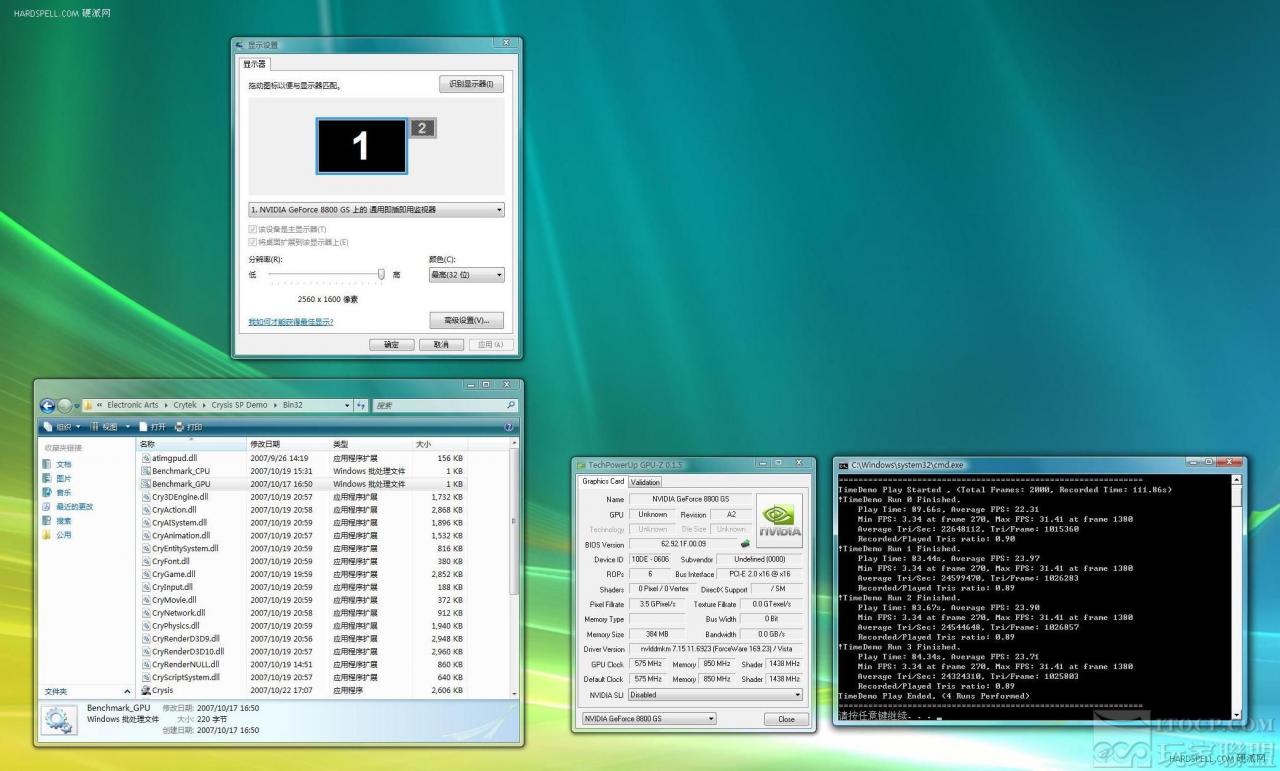Click the Electronic Arts breadcrumb
1280x771 pixels.
(x=132, y=405)
